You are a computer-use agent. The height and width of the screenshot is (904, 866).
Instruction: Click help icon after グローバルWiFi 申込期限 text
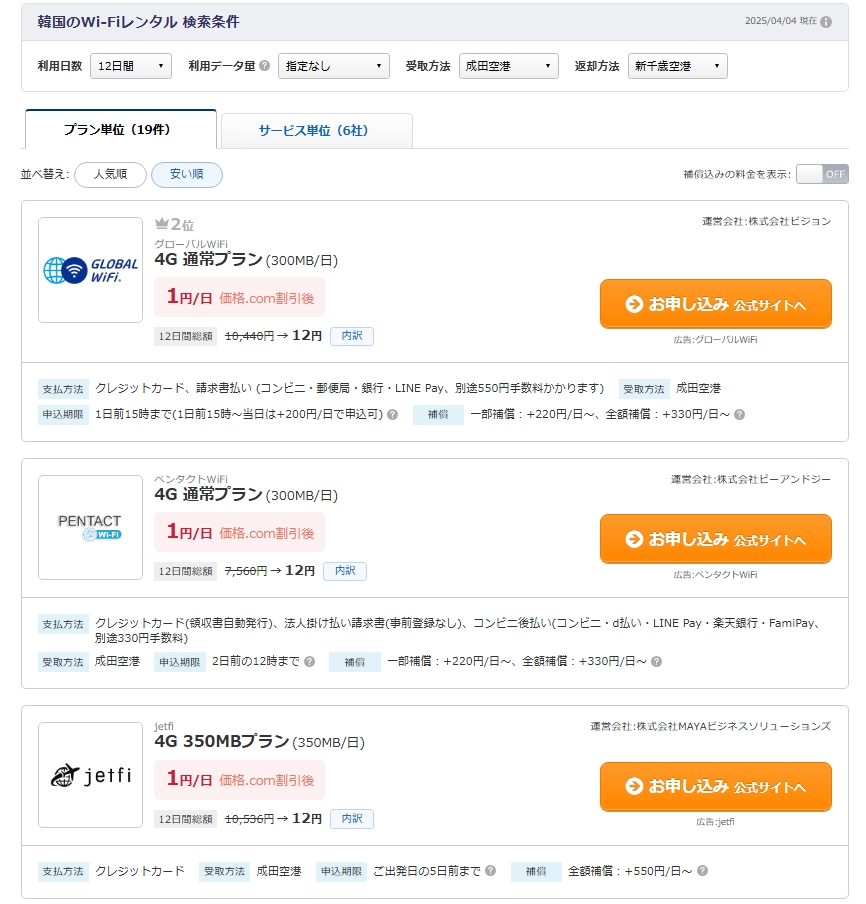[393, 415]
